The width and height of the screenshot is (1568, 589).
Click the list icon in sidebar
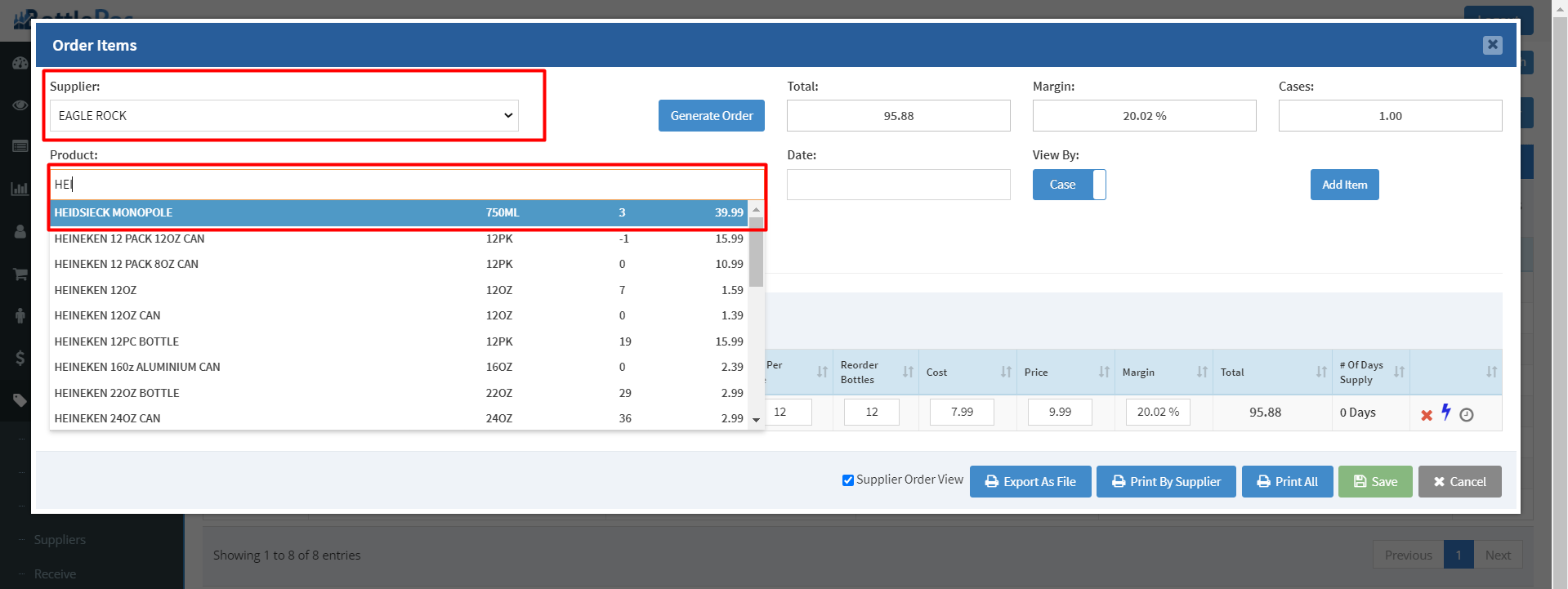pyautogui.click(x=20, y=146)
